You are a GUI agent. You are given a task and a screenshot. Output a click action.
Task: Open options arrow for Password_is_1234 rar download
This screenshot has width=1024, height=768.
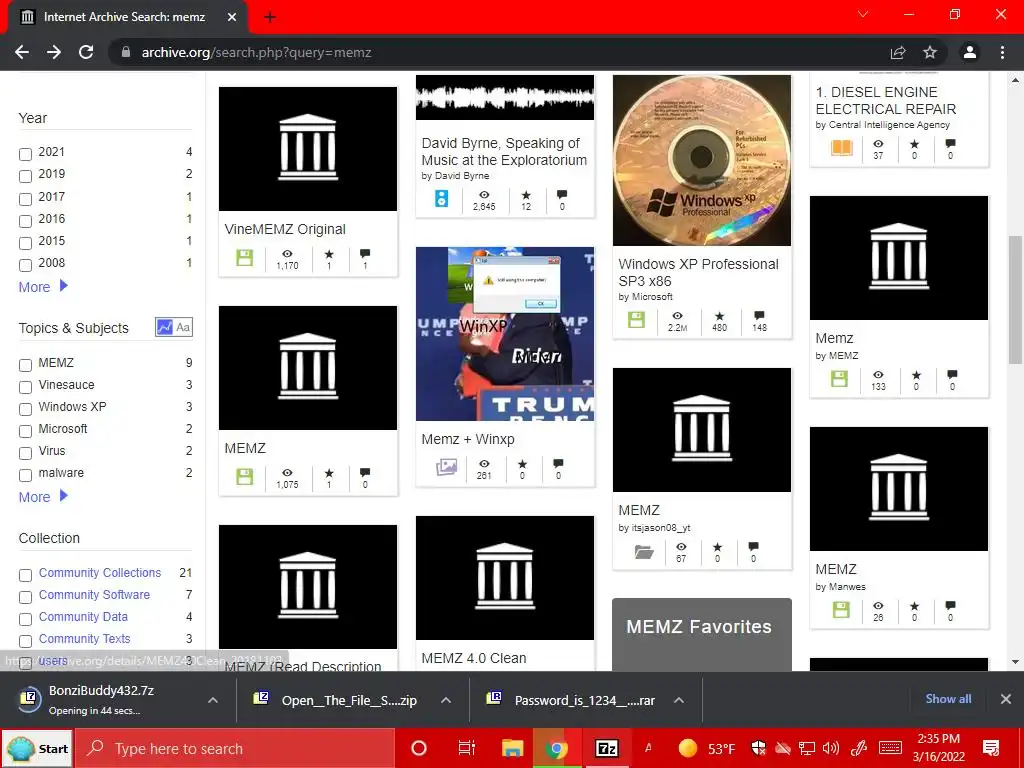[x=679, y=700]
